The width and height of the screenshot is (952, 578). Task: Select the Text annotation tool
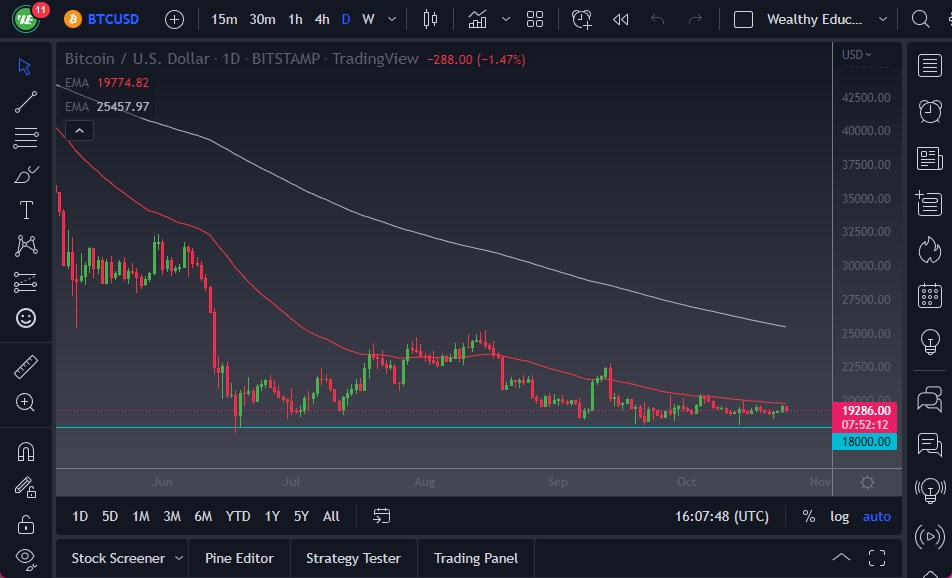coord(26,210)
